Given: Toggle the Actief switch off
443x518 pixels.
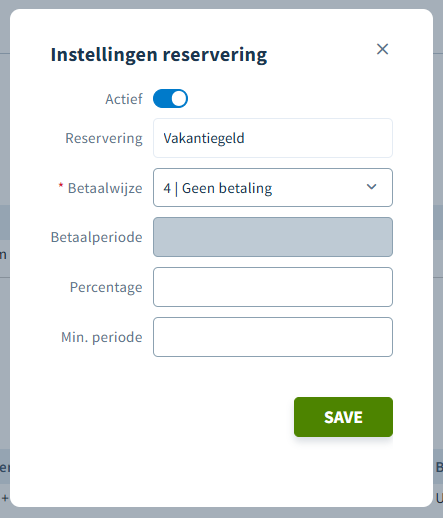Looking at the screenshot, I should 170,99.
